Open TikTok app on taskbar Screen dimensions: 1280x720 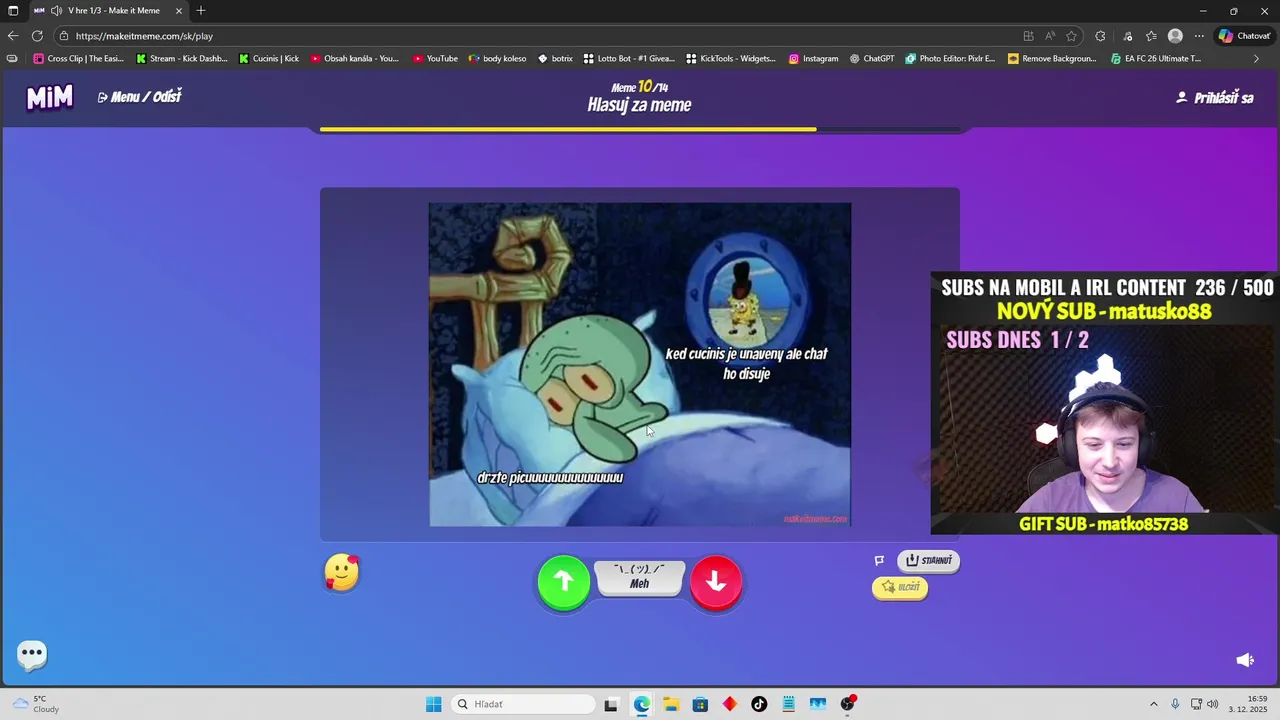click(x=759, y=704)
